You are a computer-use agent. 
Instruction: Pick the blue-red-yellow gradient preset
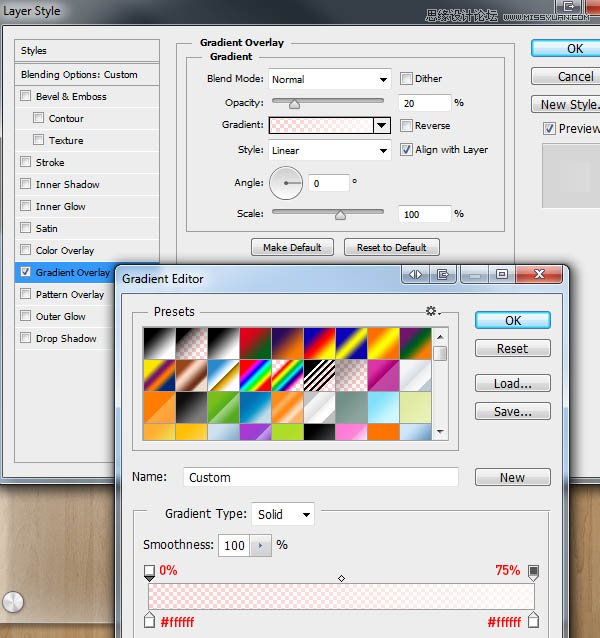319,343
